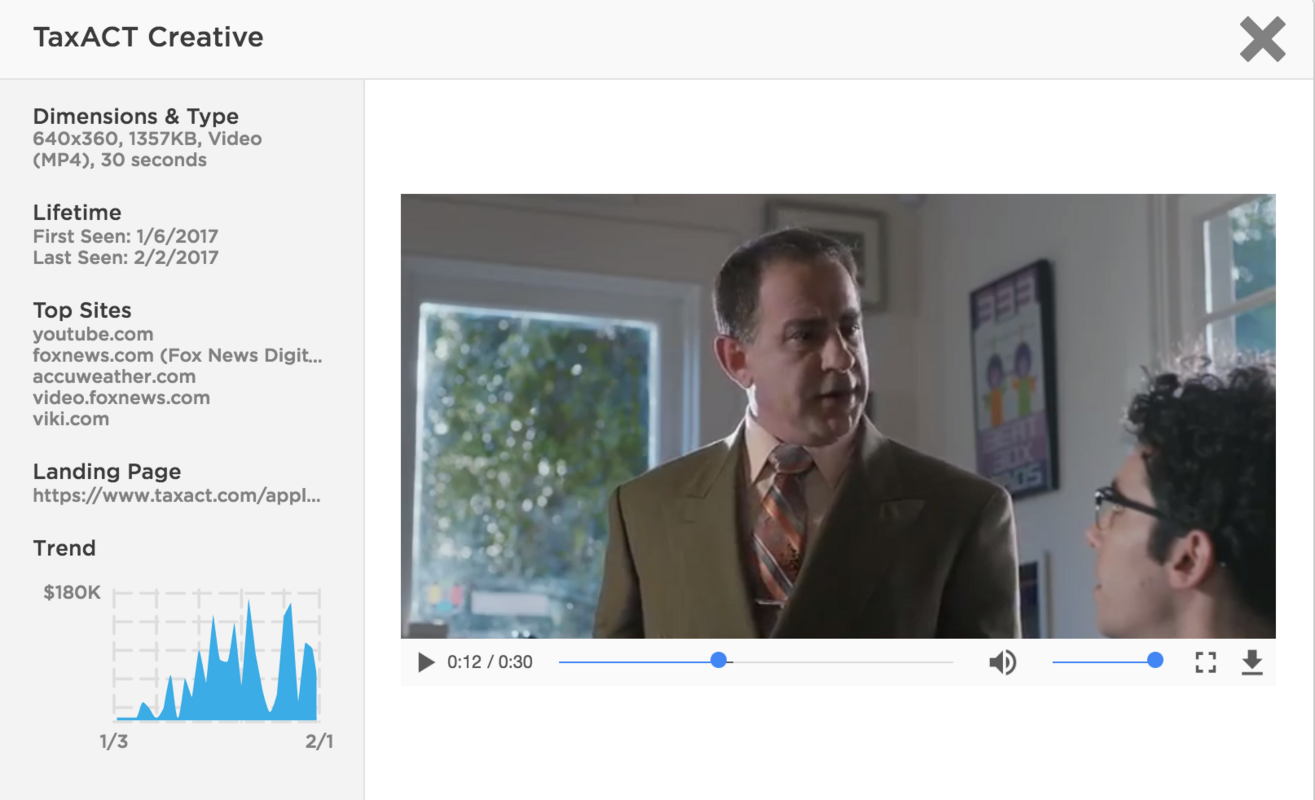Click the Trend spend chart
The width and height of the screenshot is (1315, 800).
[x=216, y=655]
